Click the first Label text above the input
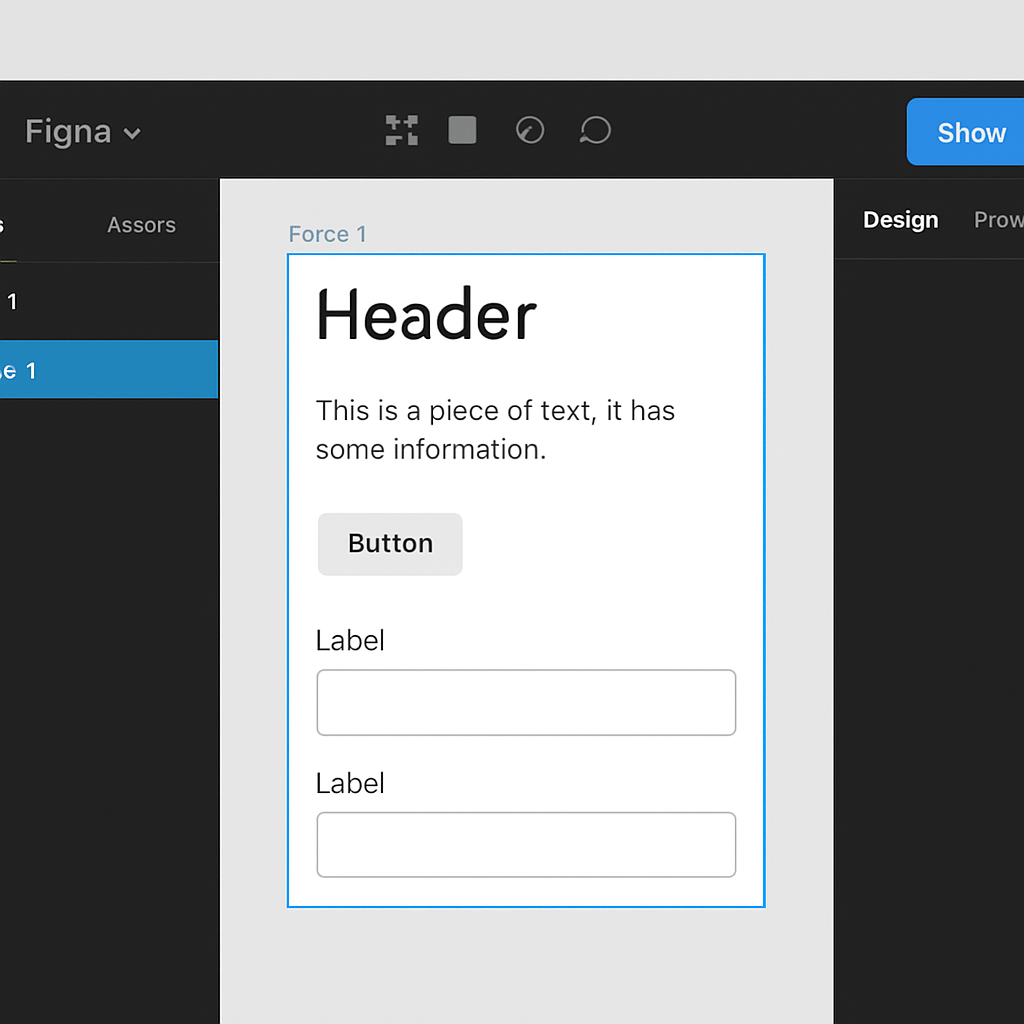Screen dimensions: 1024x1024 [350, 640]
